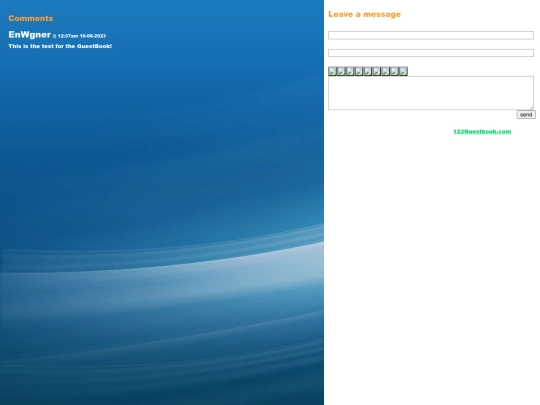540x405 pixels.
Task: Click the eighth emoticon icon in the row
Action: coord(395,71)
